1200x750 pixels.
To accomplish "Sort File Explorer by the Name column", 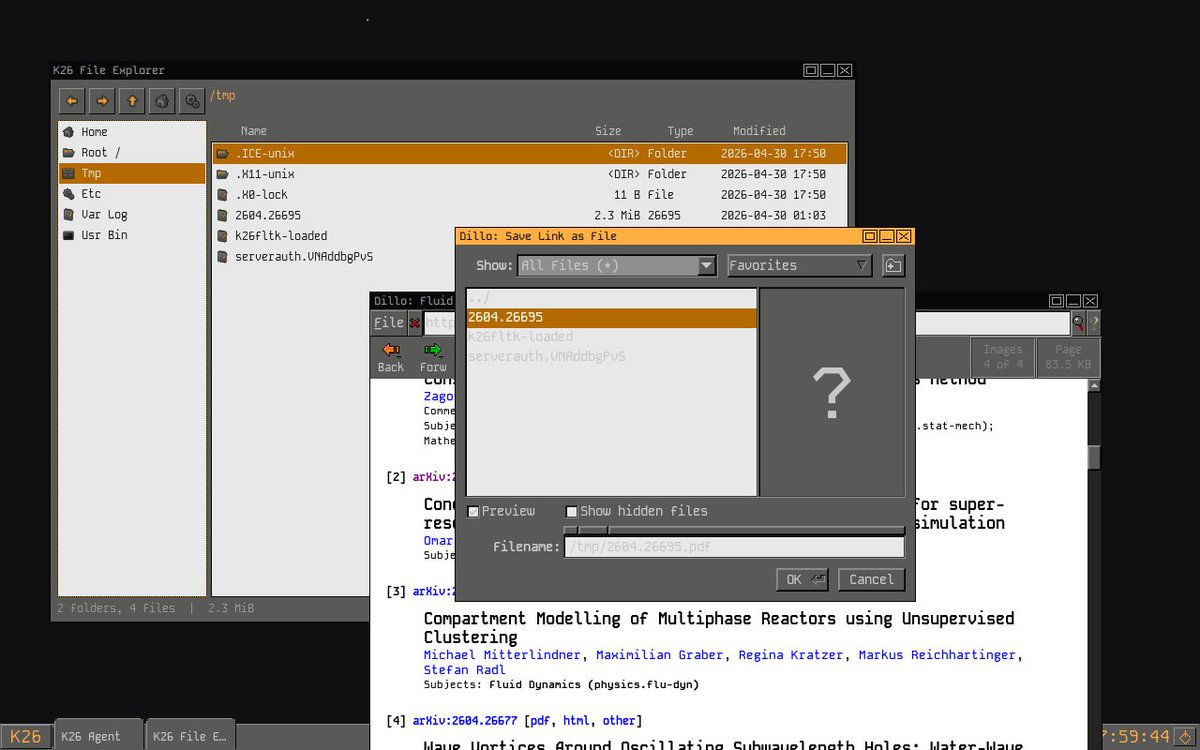I will pos(254,131).
